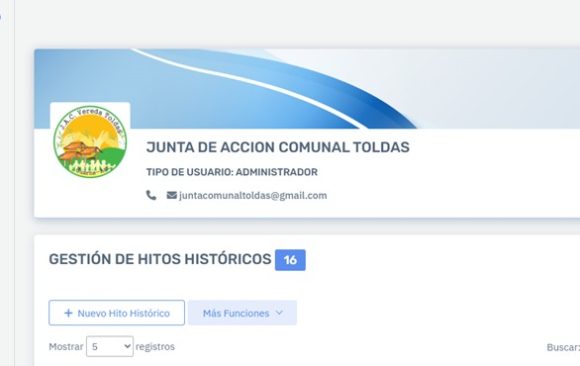The image size is (580, 366).
Task: Click the phone icon in the profile card
Action: tap(151, 195)
